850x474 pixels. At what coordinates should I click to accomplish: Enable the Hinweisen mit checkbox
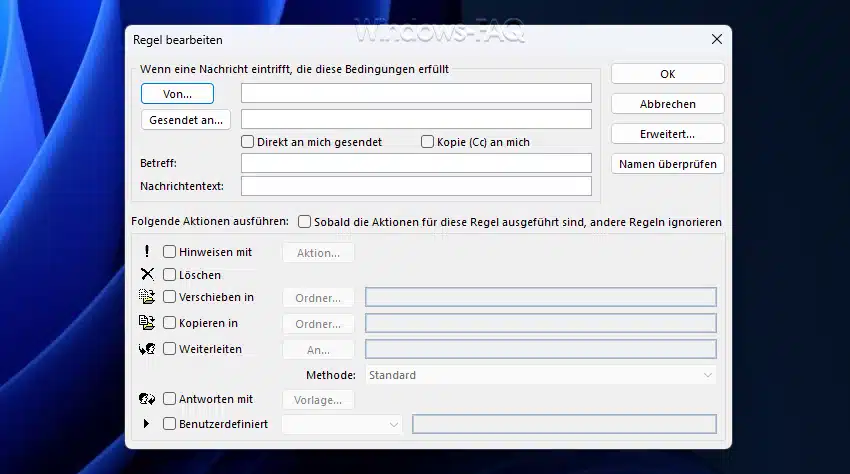pos(170,252)
